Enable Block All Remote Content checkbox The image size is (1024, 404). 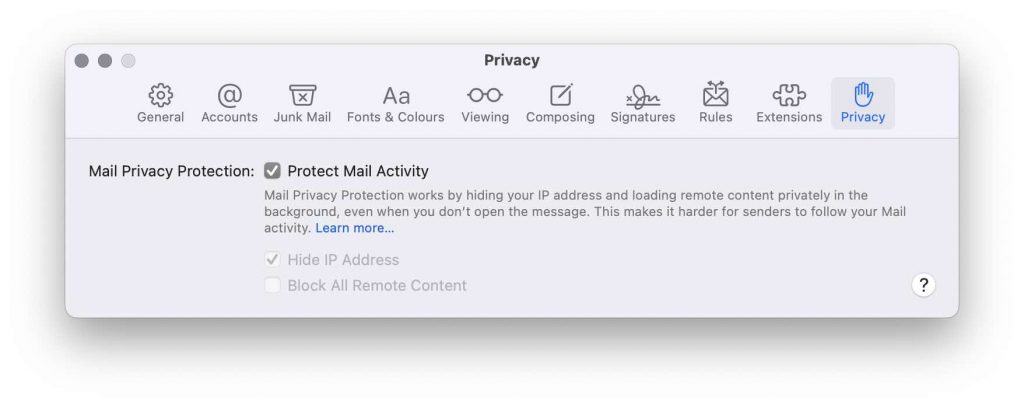(x=272, y=285)
